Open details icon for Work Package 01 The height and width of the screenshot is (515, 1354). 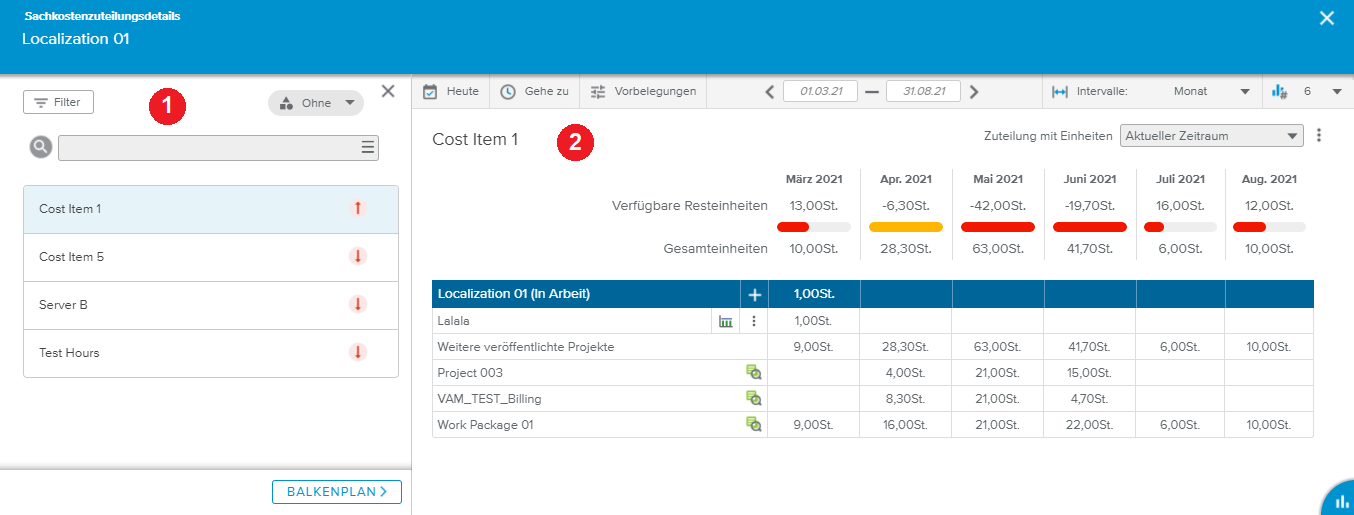(x=753, y=425)
